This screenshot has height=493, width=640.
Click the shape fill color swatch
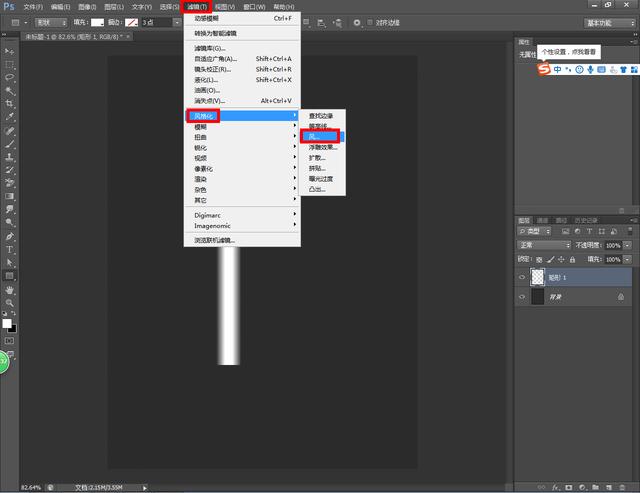(x=97, y=22)
